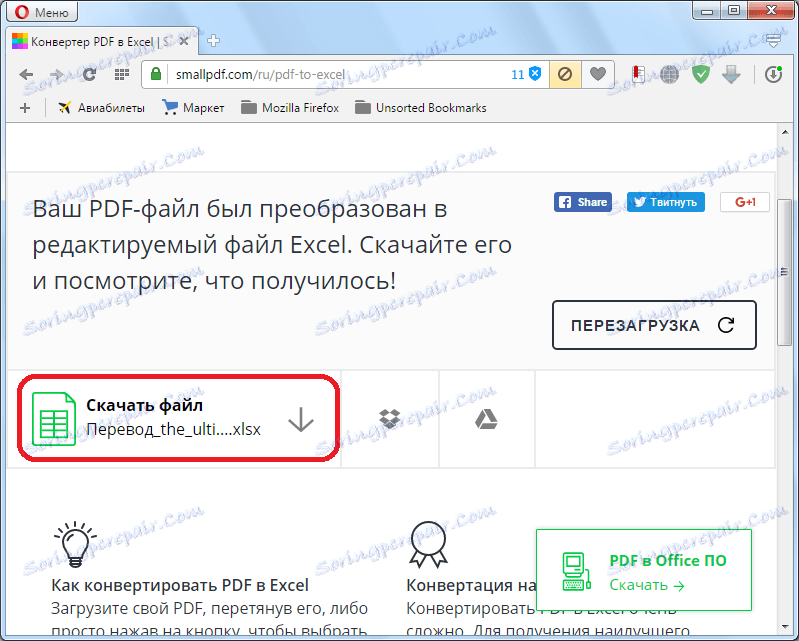Open the tab menu icon at right

click(774, 41)
